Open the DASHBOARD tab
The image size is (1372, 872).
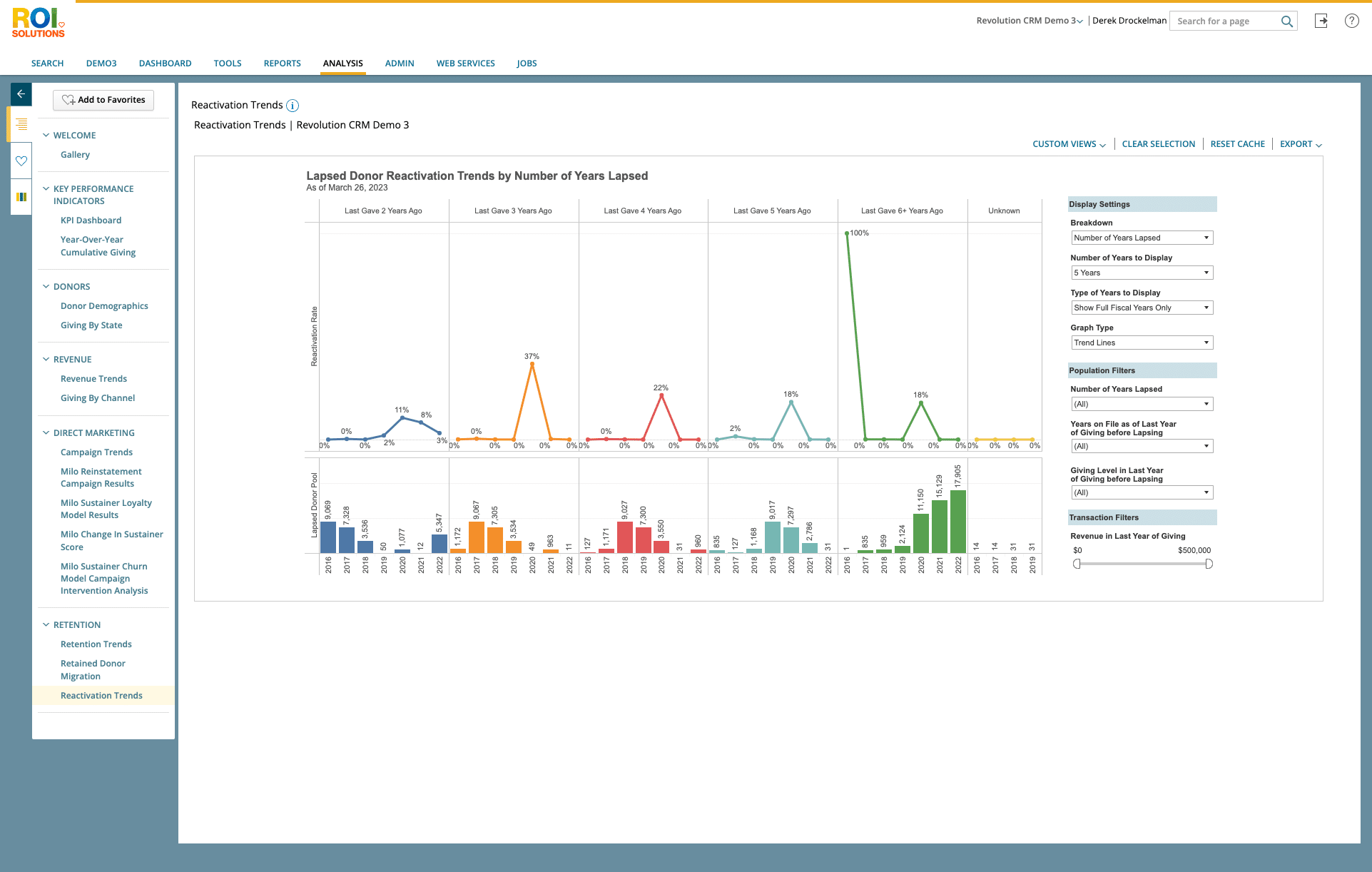click(x=165, y=64)
